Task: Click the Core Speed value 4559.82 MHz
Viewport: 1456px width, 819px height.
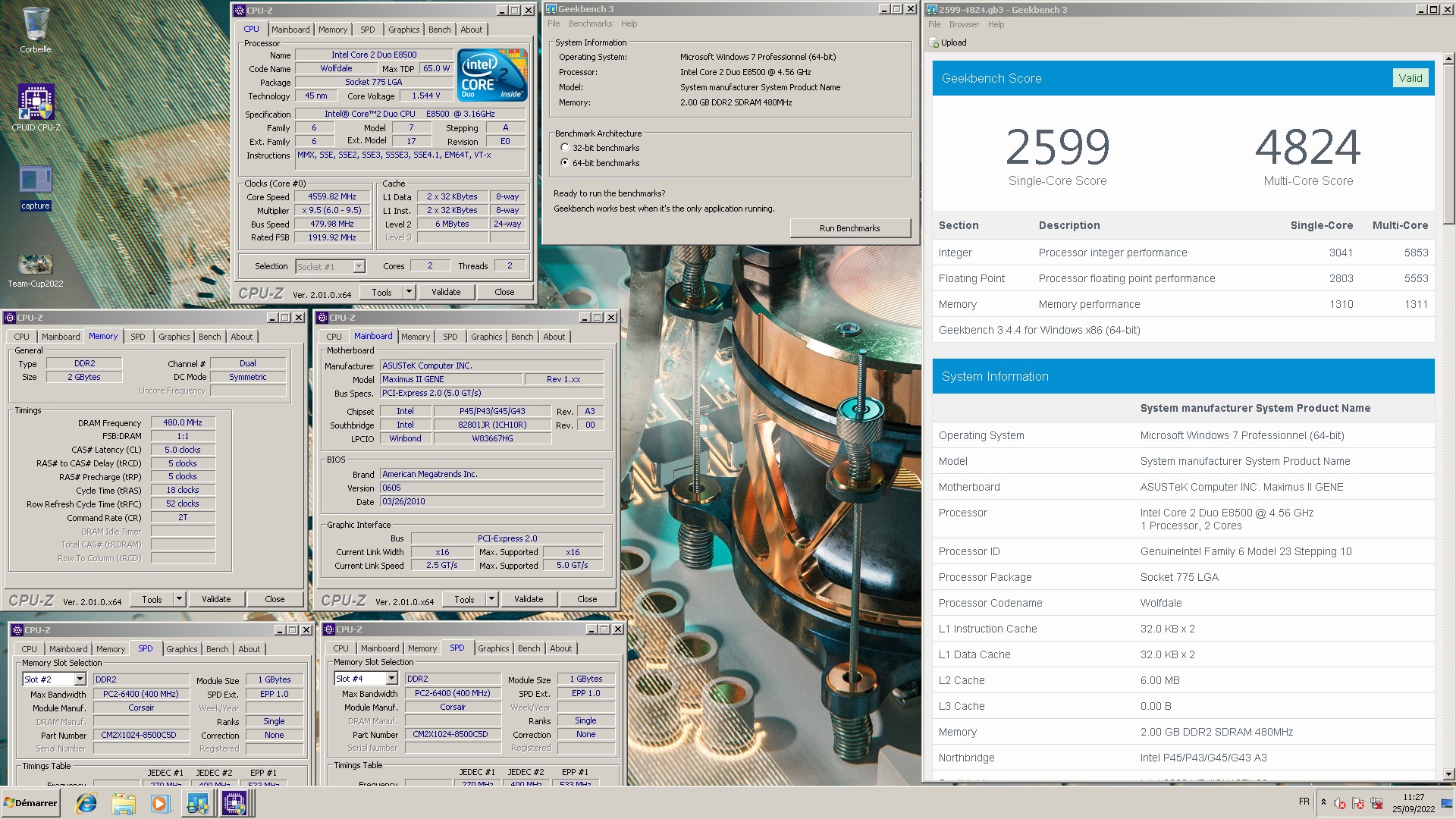Action: pyautogui.click(x=331, y=196)
